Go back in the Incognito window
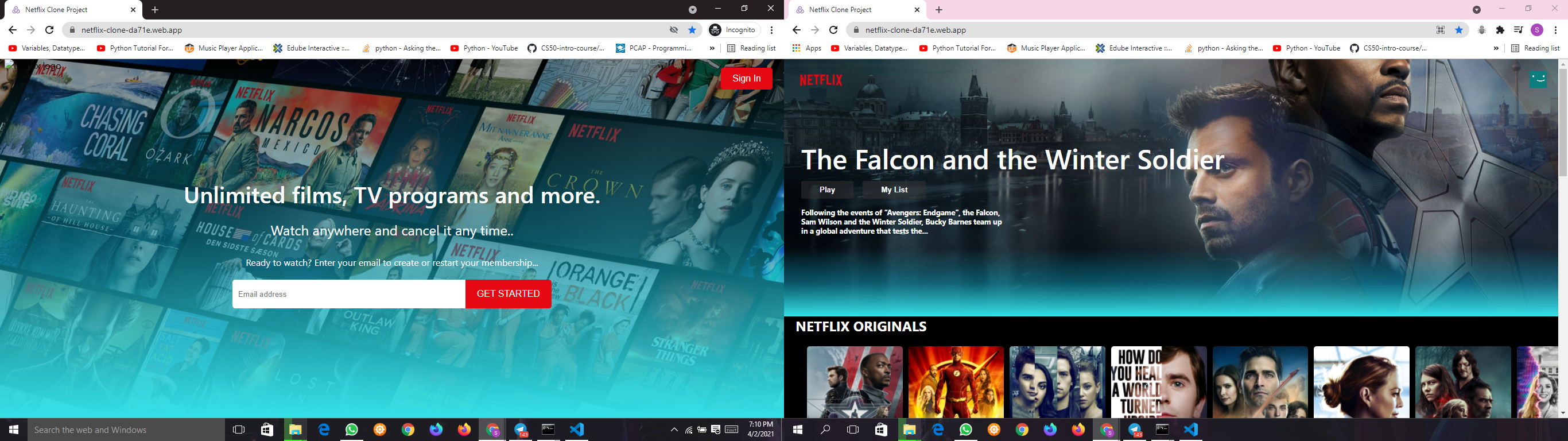This screenshot has width=1568, height=441. tap(12, 30)
